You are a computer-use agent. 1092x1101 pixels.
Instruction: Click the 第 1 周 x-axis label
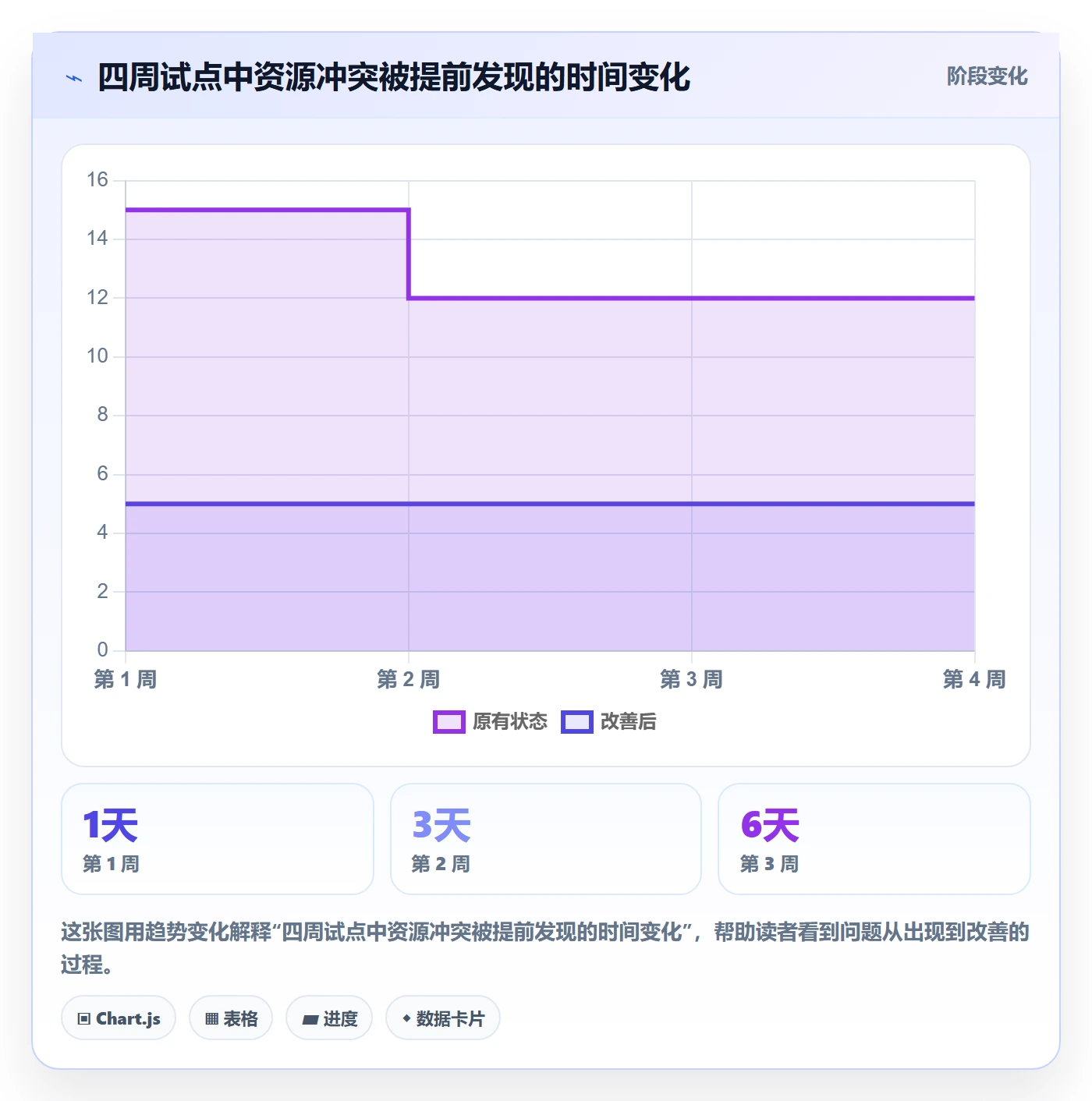[x=126, y=679]
